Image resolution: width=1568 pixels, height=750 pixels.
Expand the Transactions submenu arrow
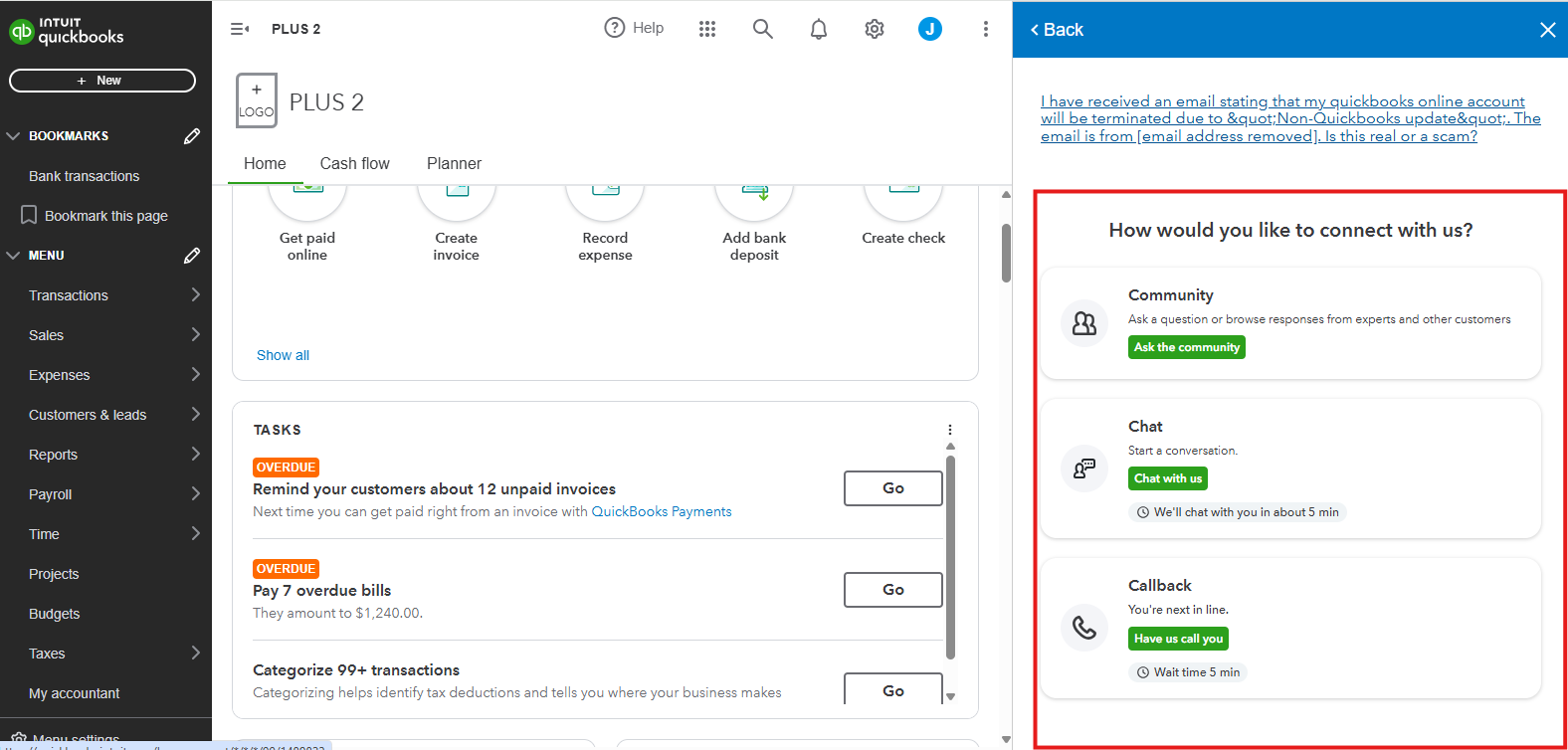coord(196,294)
